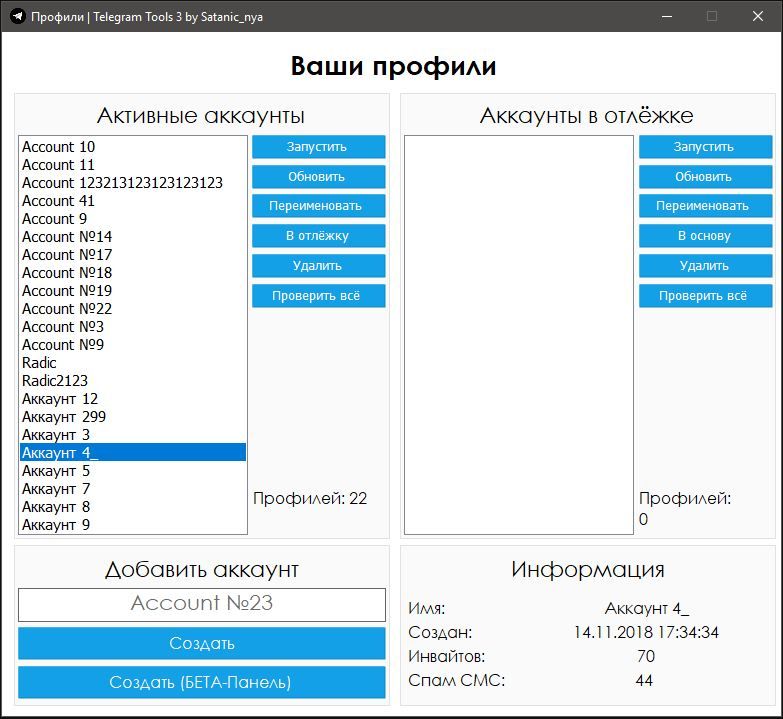Screen dimensions: 783x719
Task: Focus the Account №23 name input field
Action: pos(201,604)
